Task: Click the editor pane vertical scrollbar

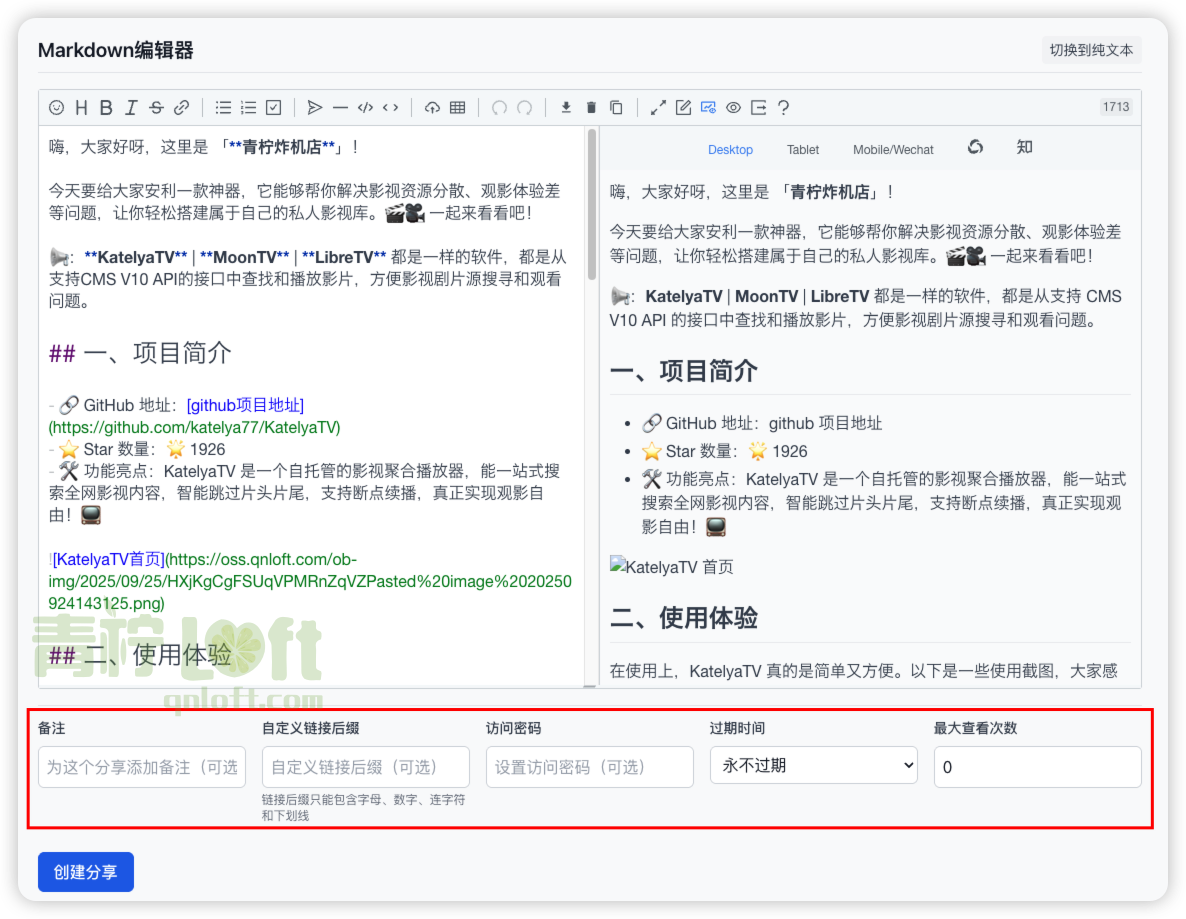Action: [591, 204]
